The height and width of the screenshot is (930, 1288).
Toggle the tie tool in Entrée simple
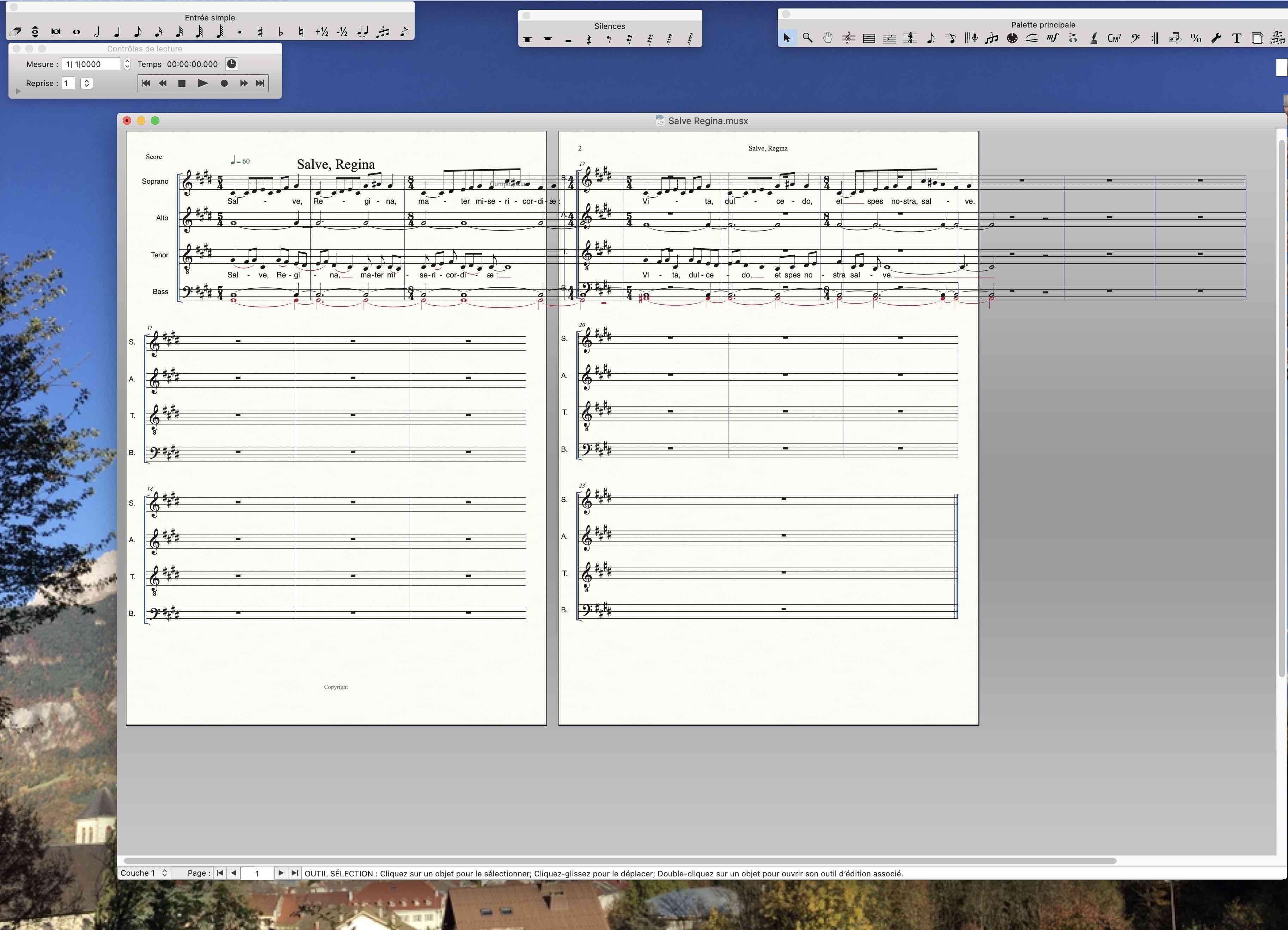(362, 32)
